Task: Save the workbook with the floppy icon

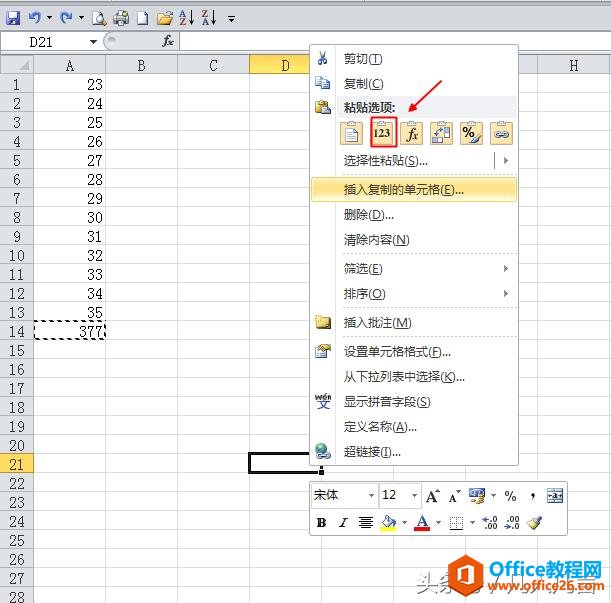Action: click(x=13, y=18)
